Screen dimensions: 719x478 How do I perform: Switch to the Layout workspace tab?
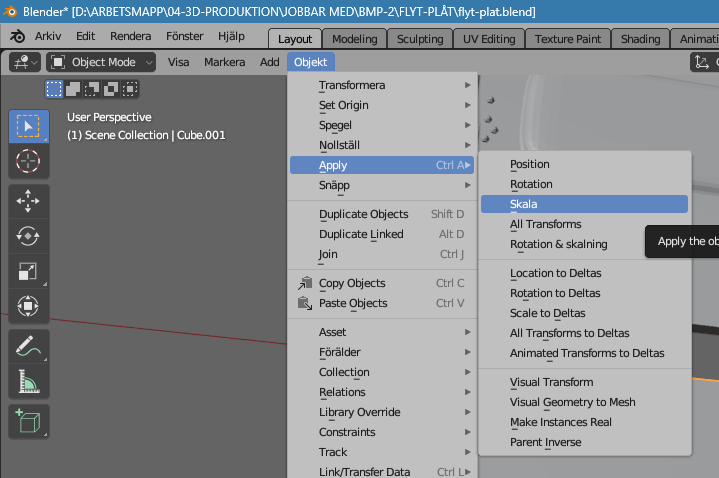[x=294, y=39]
